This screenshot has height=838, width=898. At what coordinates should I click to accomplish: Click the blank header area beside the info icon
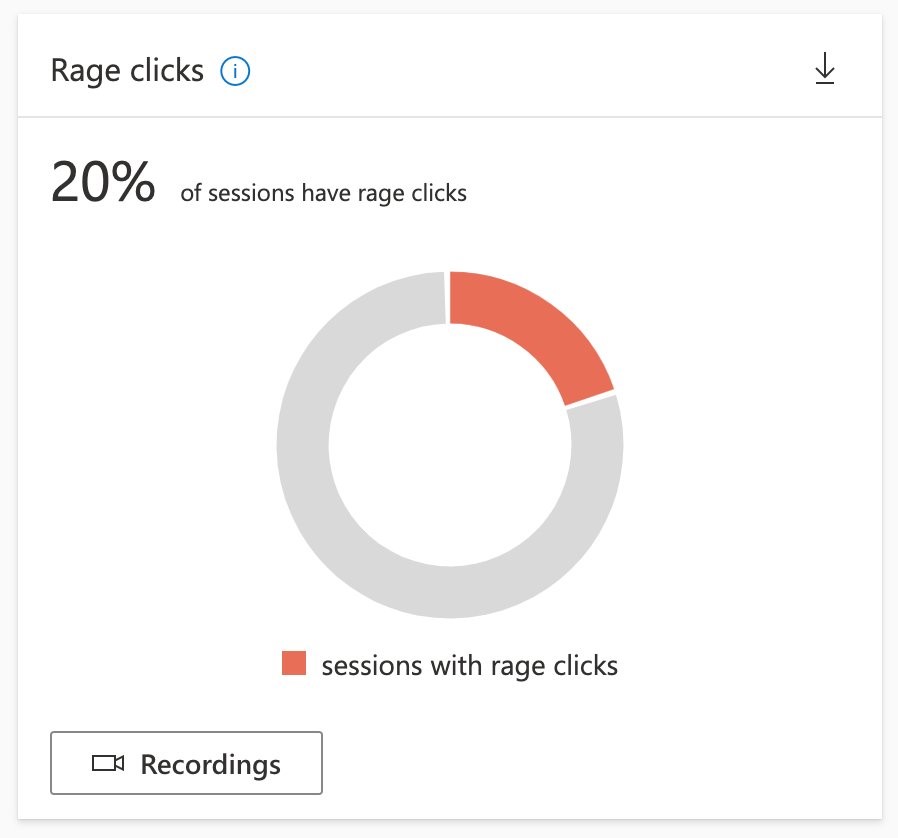515,69
